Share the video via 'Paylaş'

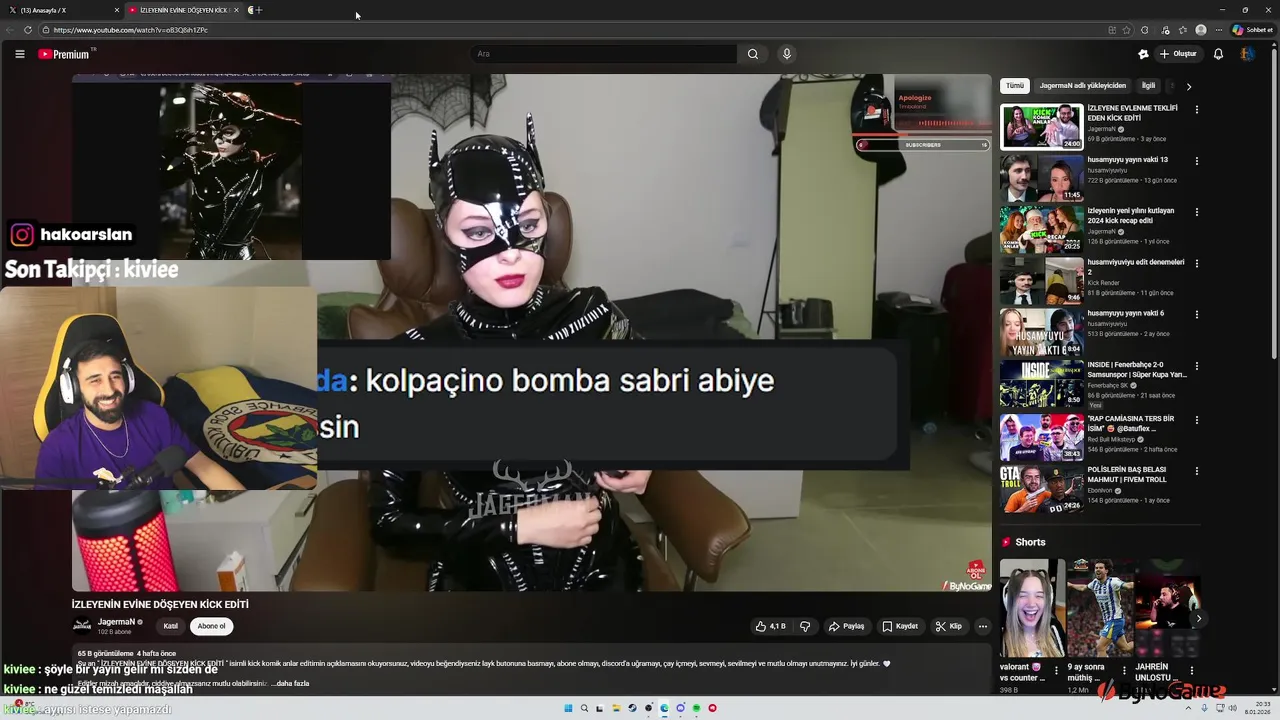tap(846, 626)
